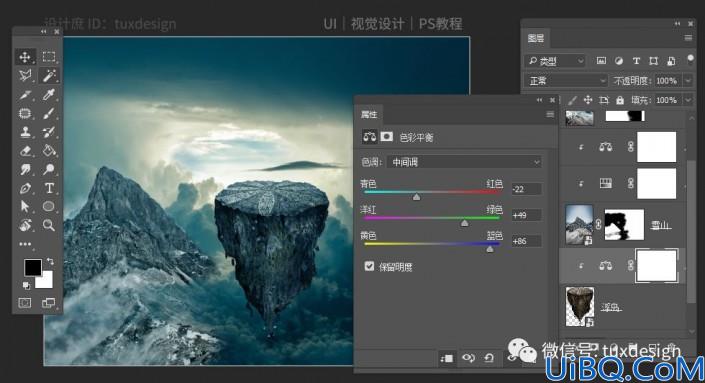705x383 pixels.
Task: Select the Eyedropper tool
Action: tap(49, 94)
